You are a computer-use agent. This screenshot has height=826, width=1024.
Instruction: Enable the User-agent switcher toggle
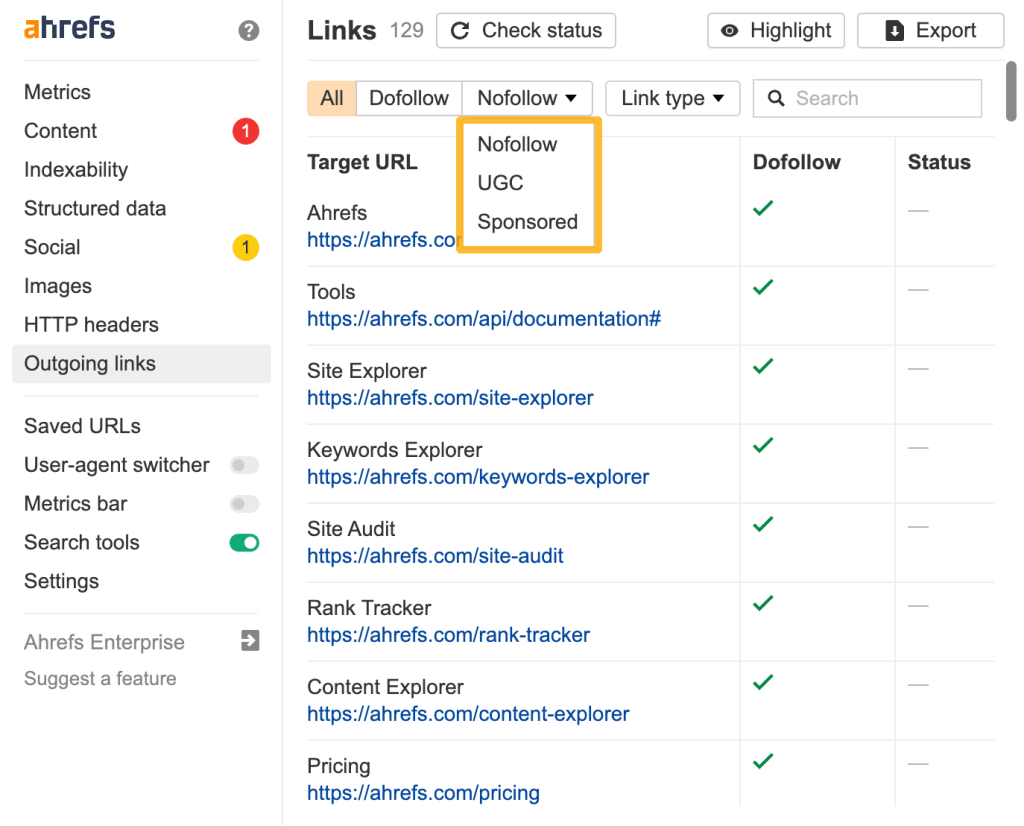[244, 465]
